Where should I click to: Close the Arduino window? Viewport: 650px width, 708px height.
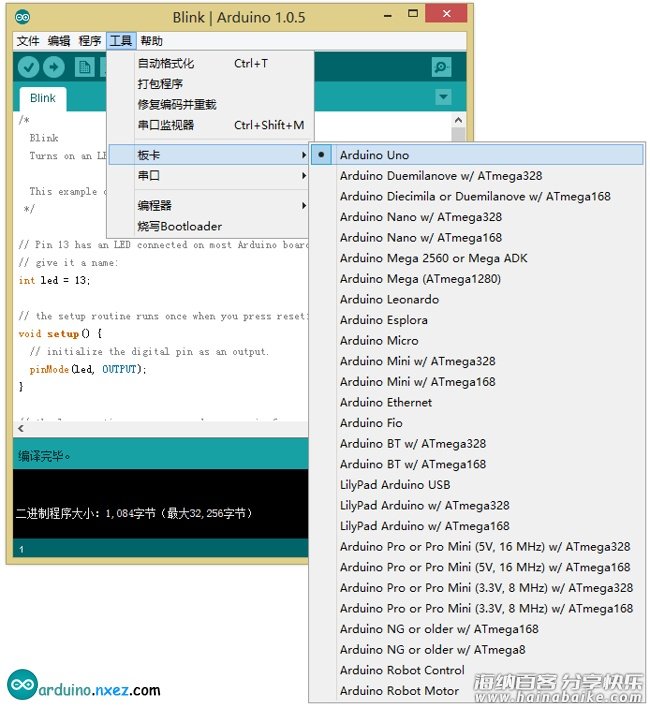[446, 14]
